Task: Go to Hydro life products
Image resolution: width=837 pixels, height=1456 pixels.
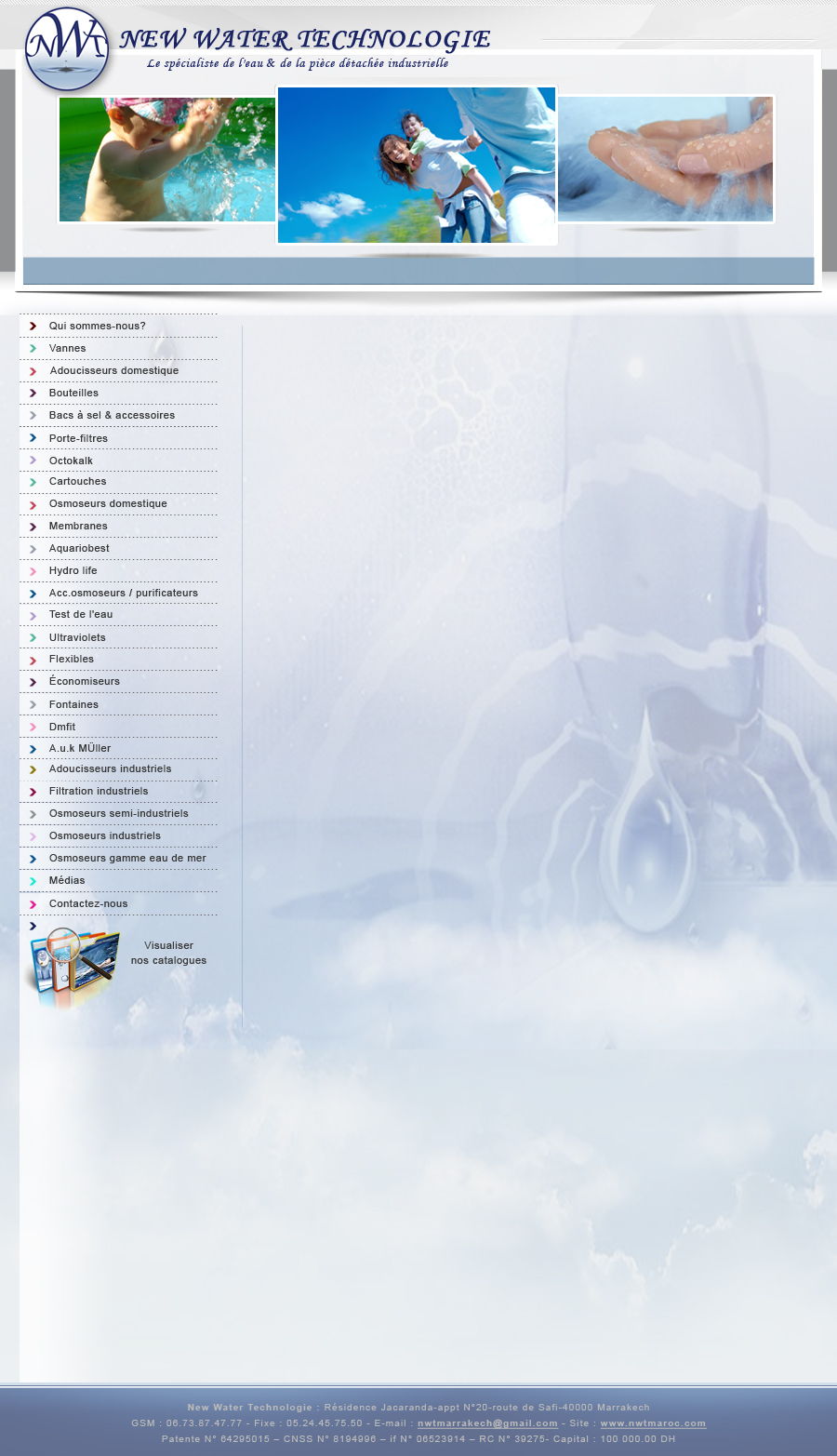Action: (73, 571)
